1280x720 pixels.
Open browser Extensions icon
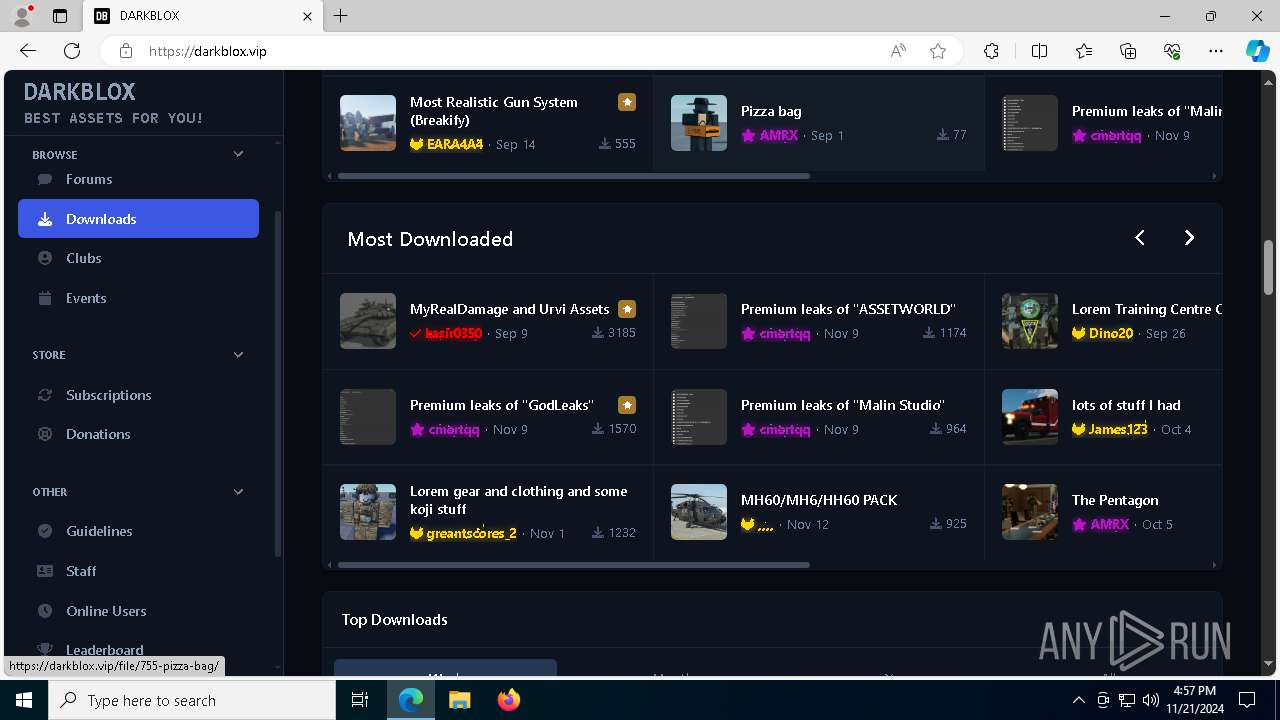pos(991,51)
